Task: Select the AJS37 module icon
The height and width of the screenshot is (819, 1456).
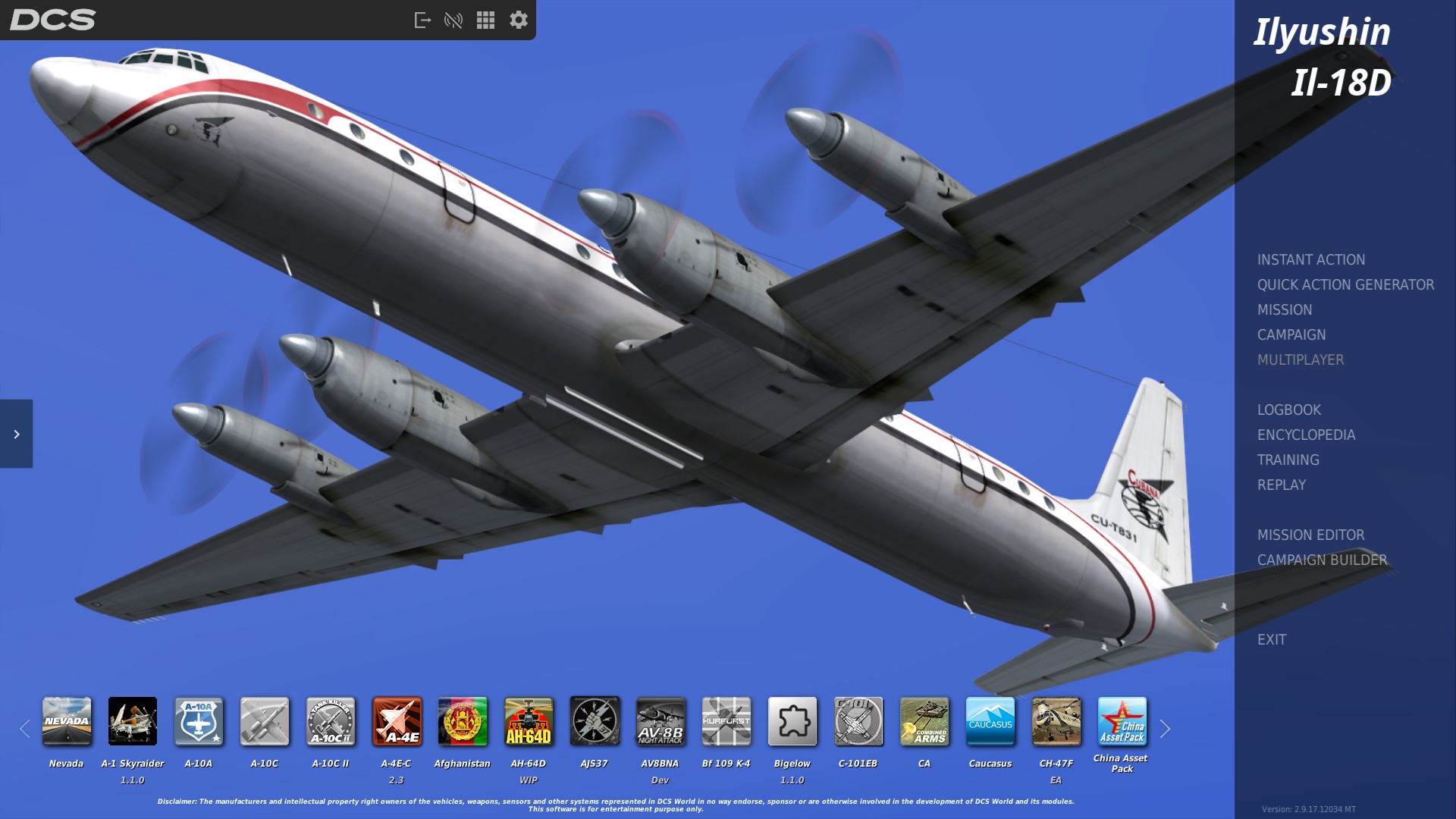Action: pyautogui.click(x=595, y=721)
